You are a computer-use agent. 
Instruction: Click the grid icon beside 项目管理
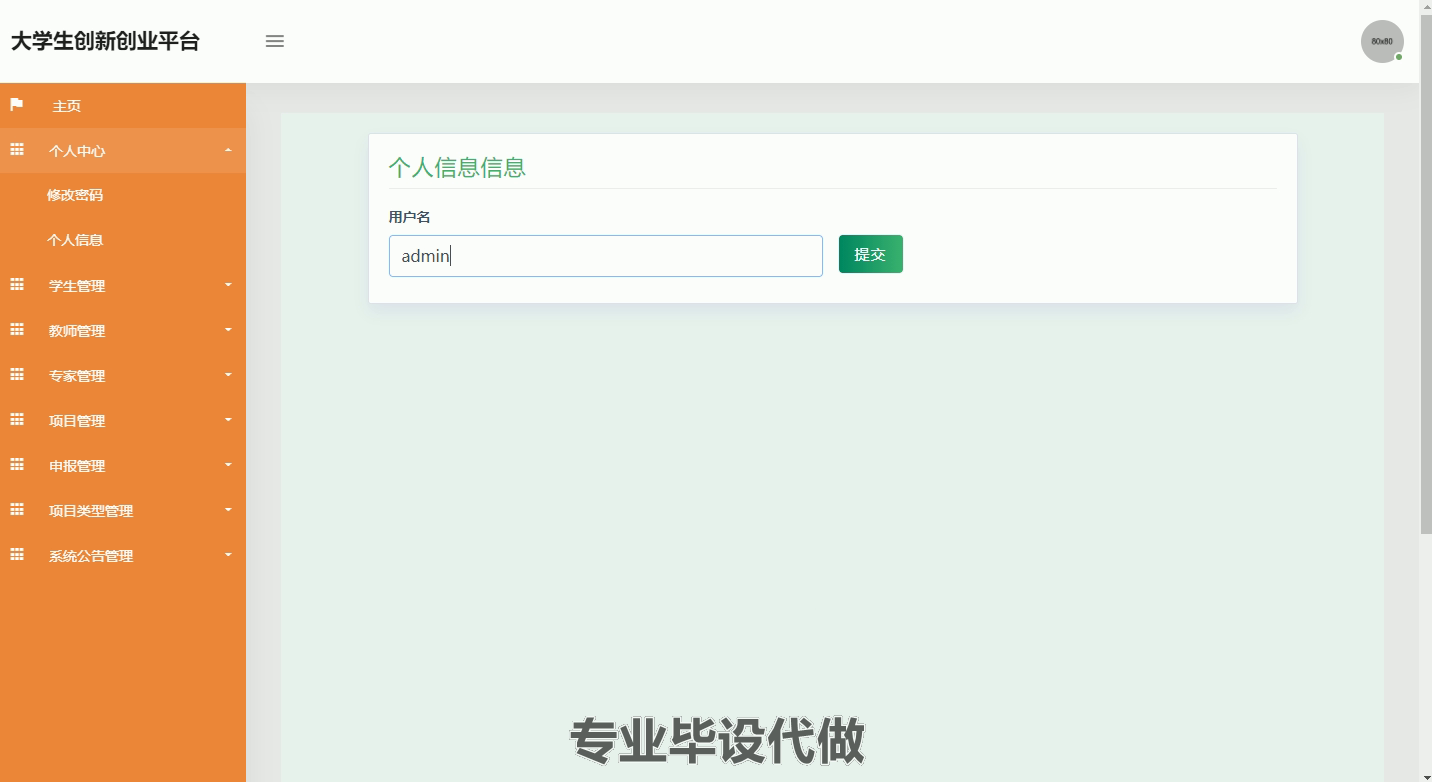[17, 420]
